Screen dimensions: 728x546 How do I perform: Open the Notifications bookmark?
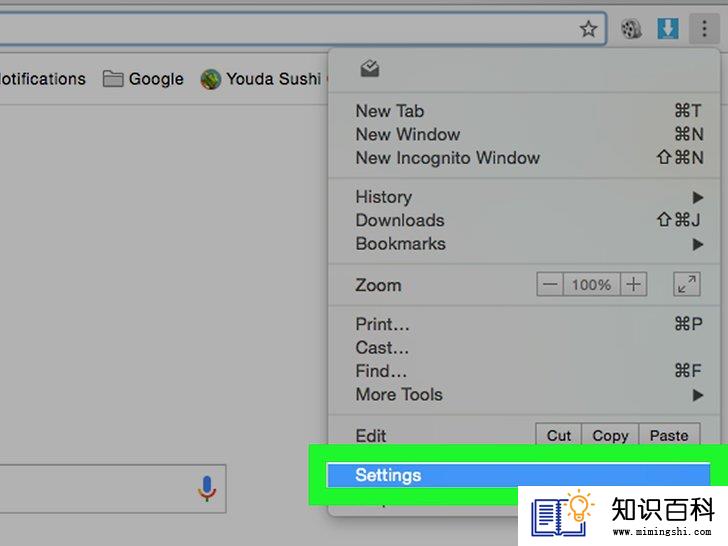point(43,79)
